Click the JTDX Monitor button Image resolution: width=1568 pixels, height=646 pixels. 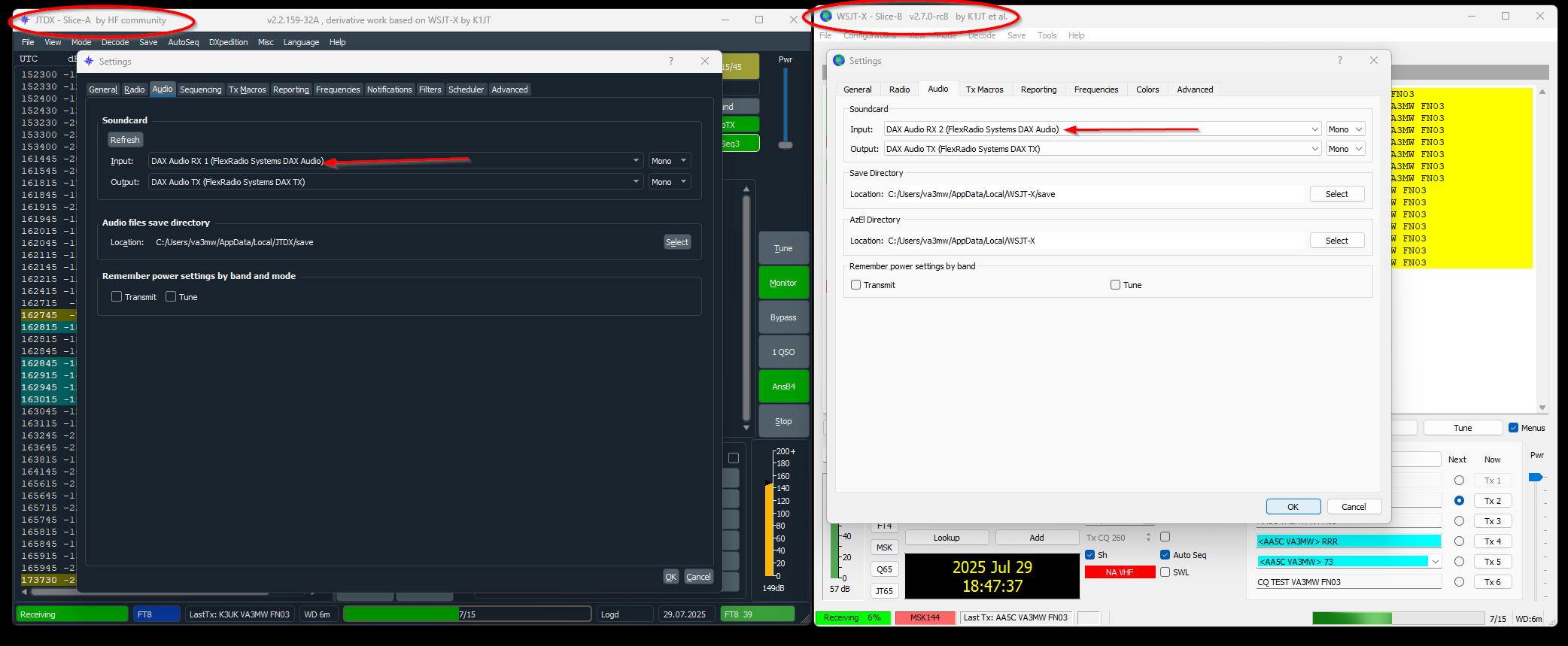point(783,283)
